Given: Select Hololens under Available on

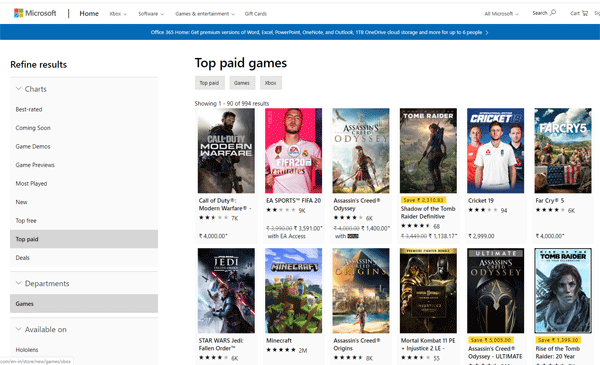Looking at the screenshot, I should [x=27, y=350].
